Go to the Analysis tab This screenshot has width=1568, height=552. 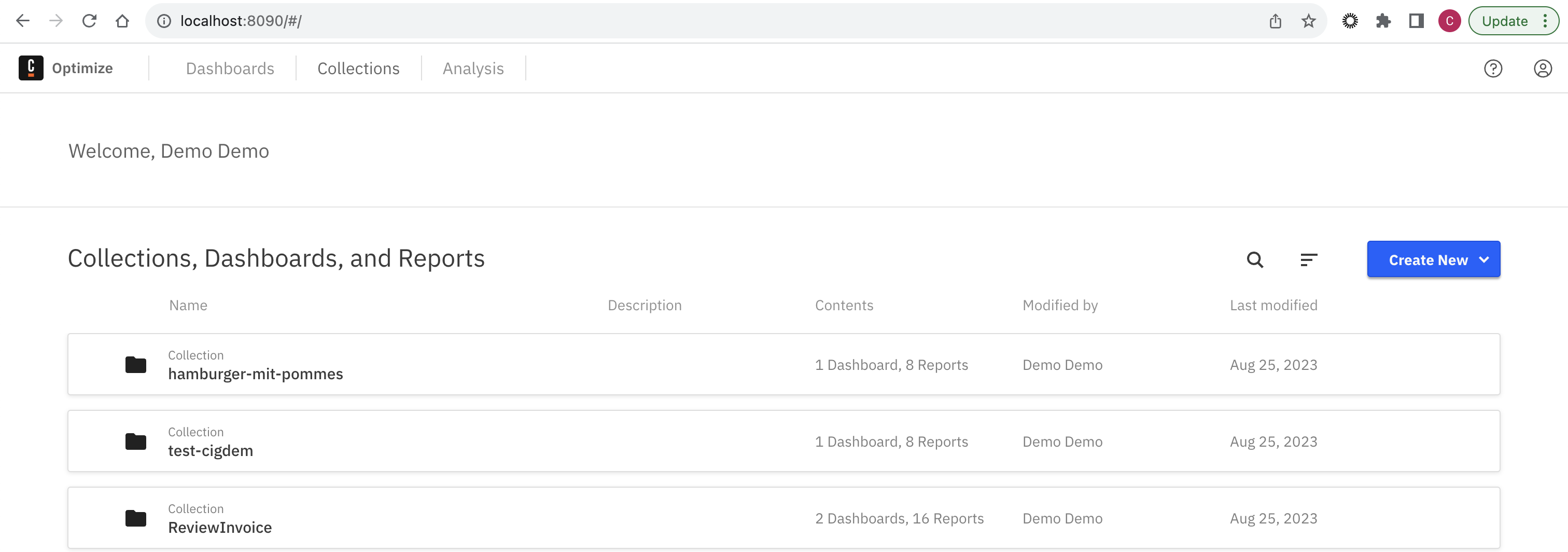pyautogui.click(x=473, y=68)
